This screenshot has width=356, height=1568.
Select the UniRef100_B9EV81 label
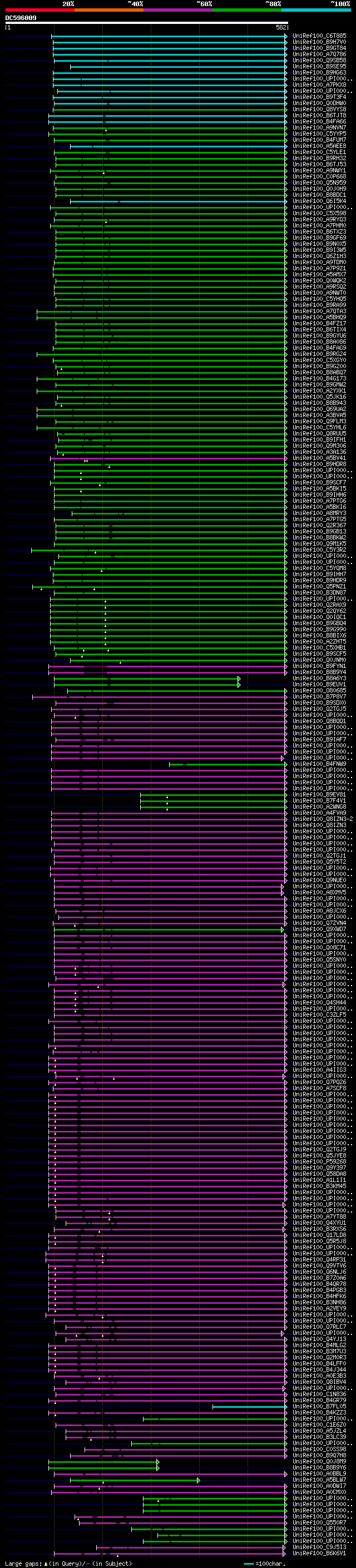pyautogui.click(x=319, y=795)
